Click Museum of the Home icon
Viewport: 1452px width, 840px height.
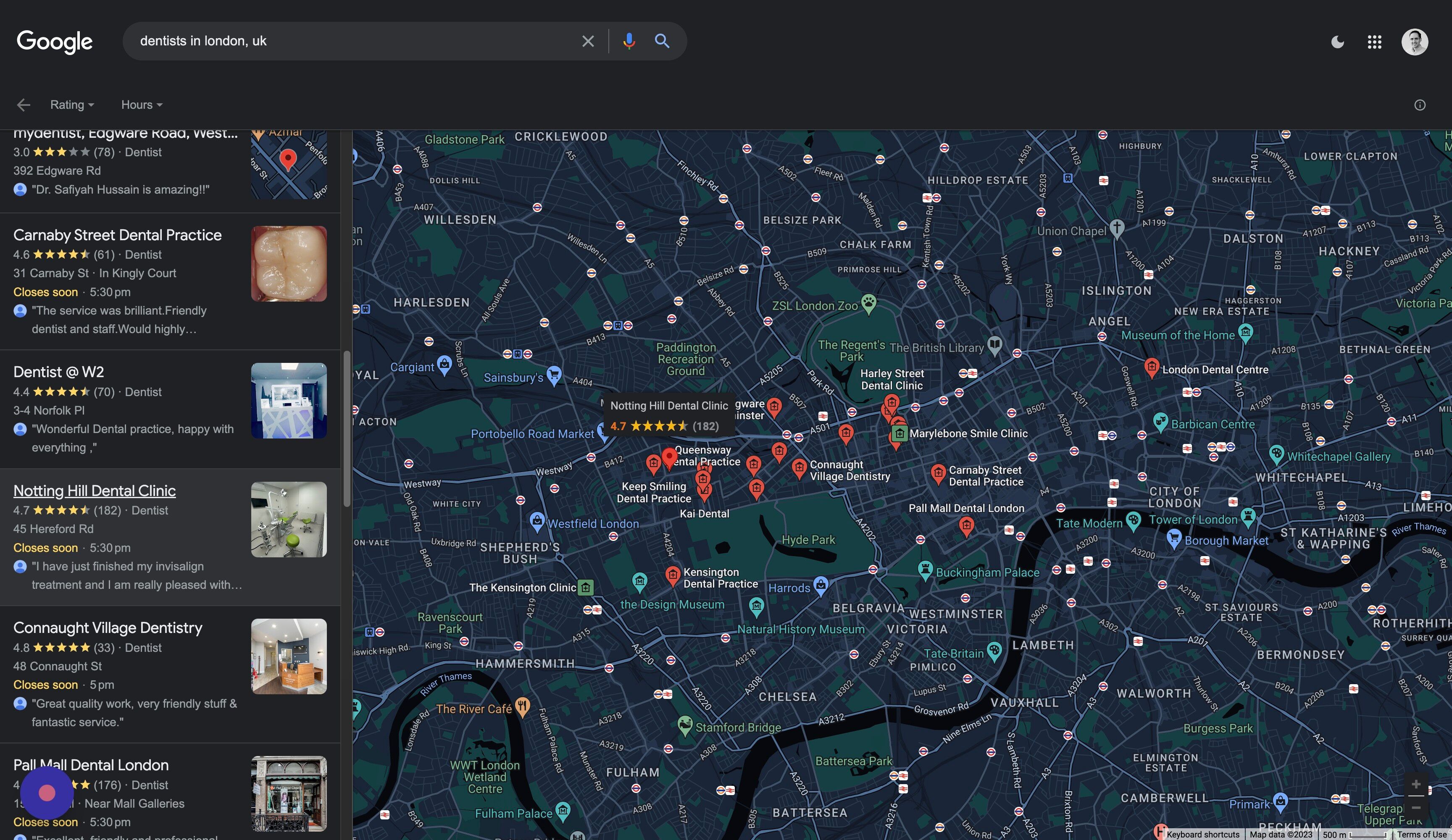(1245, 332)
